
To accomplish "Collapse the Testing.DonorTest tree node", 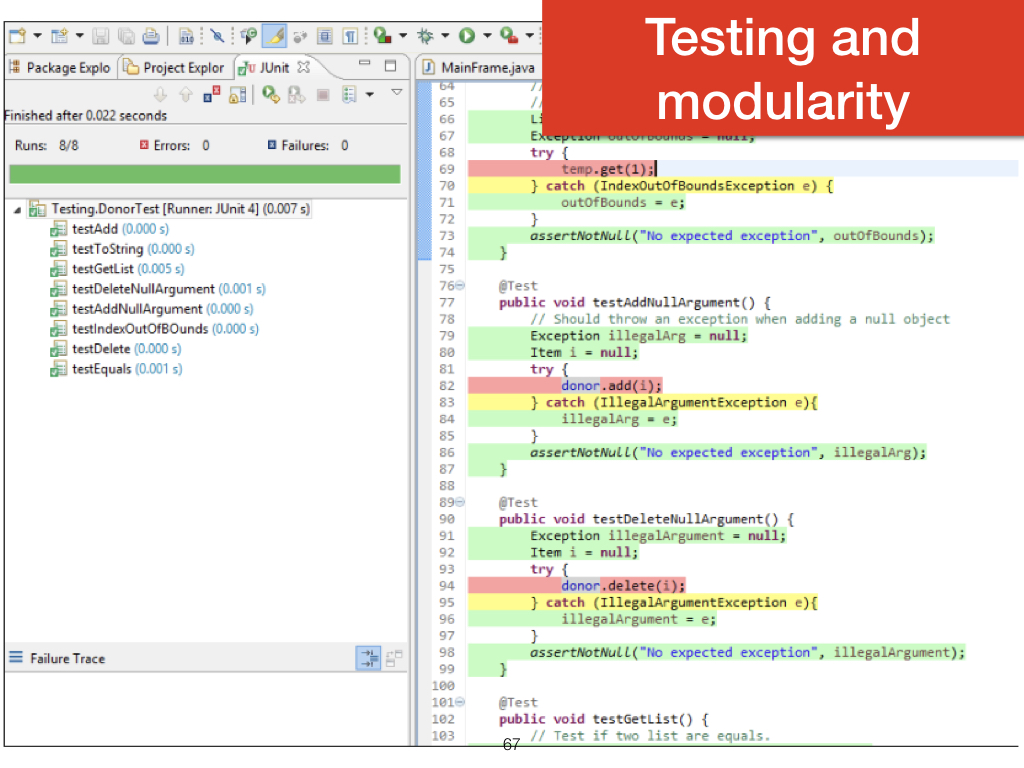I will point(18,210).
